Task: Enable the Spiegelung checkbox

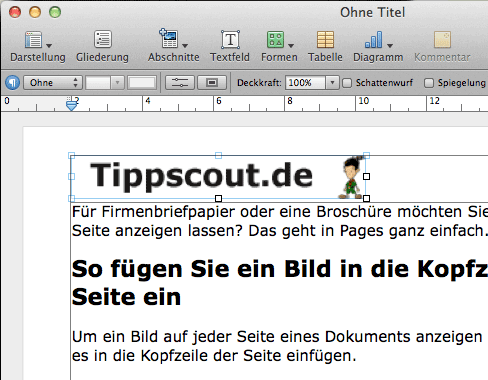Action: click(x=429, y=83)
